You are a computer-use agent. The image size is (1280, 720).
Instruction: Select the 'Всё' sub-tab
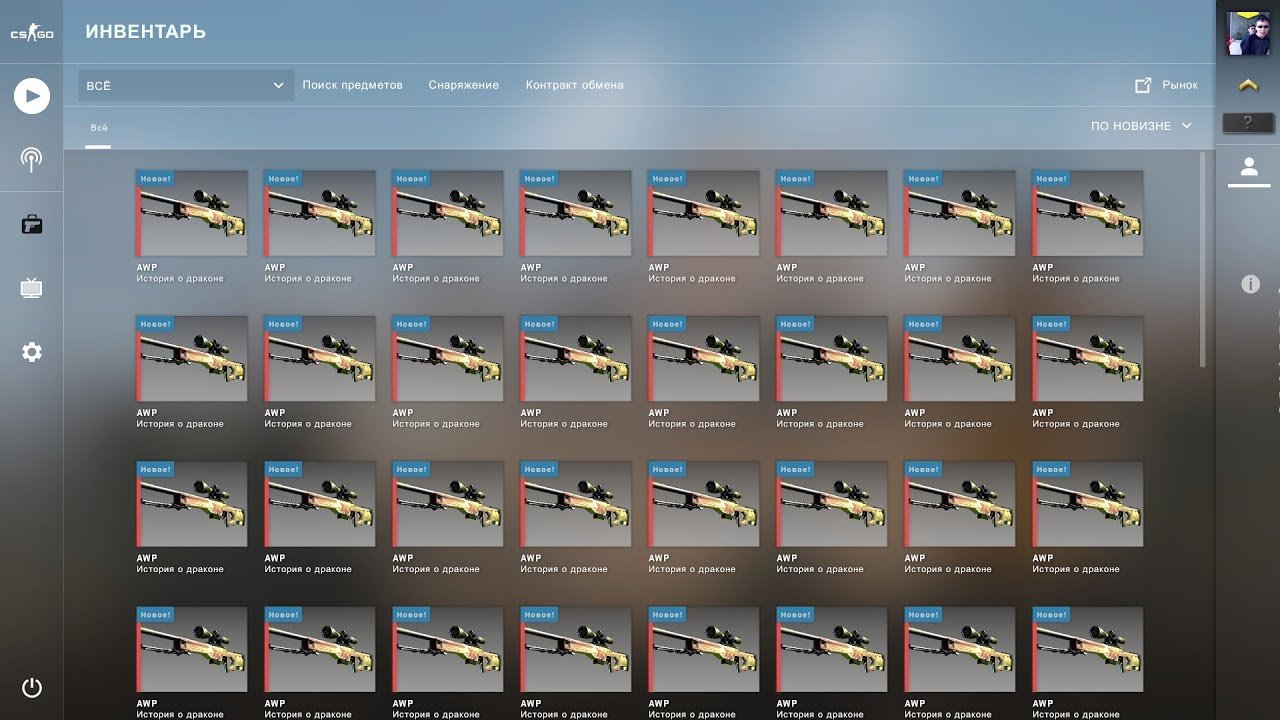coord(98,128)
